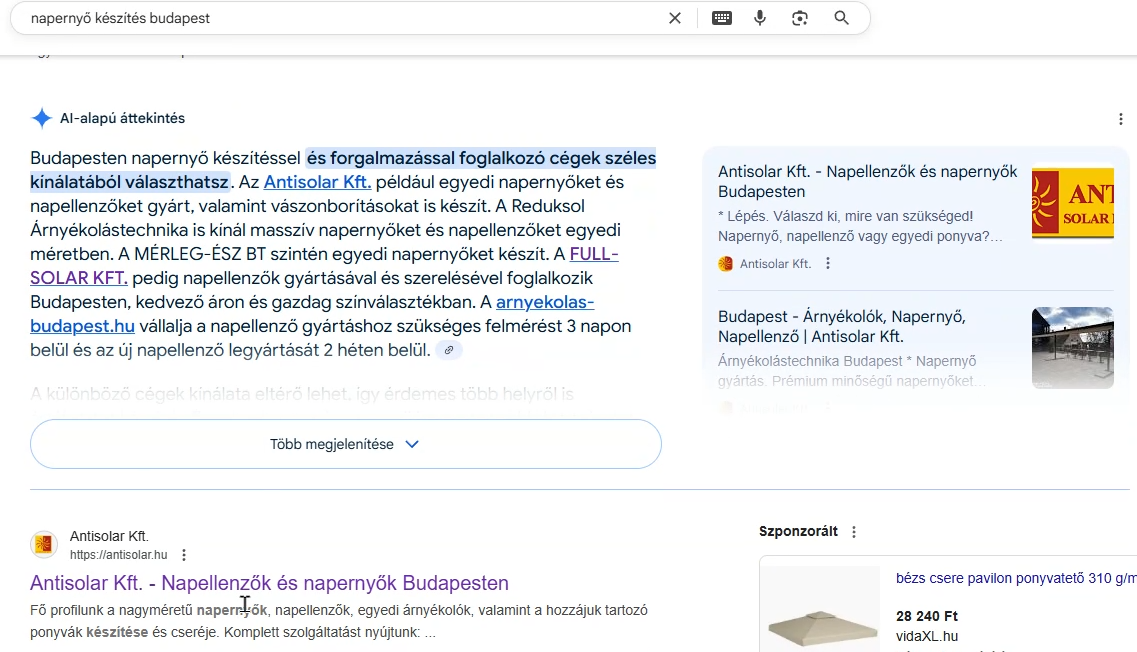1137x652 pixels.
Task: Open the FULL-SOLAR KFT. link
Action: click(x=594, y=255)
